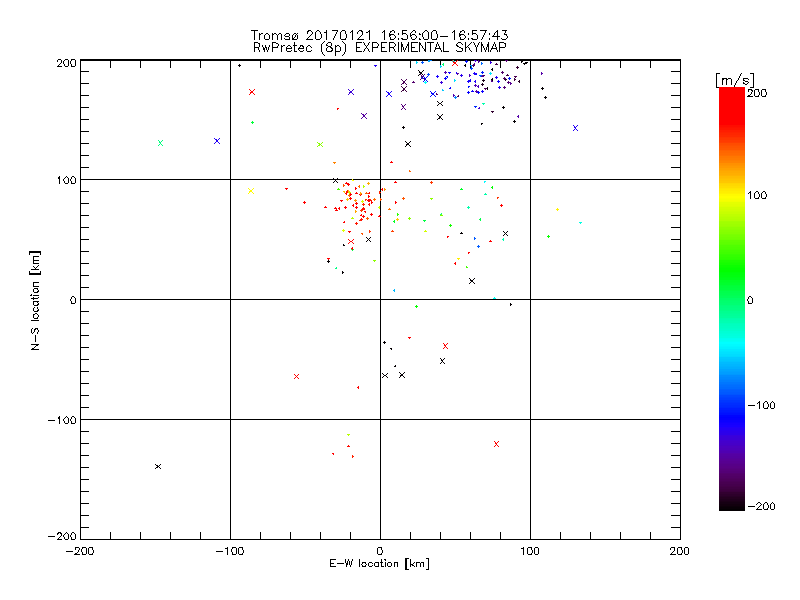Screen dimensions: 800x600
Task: Click the colorbar's "0" label
Action: [x=750, y=300]
